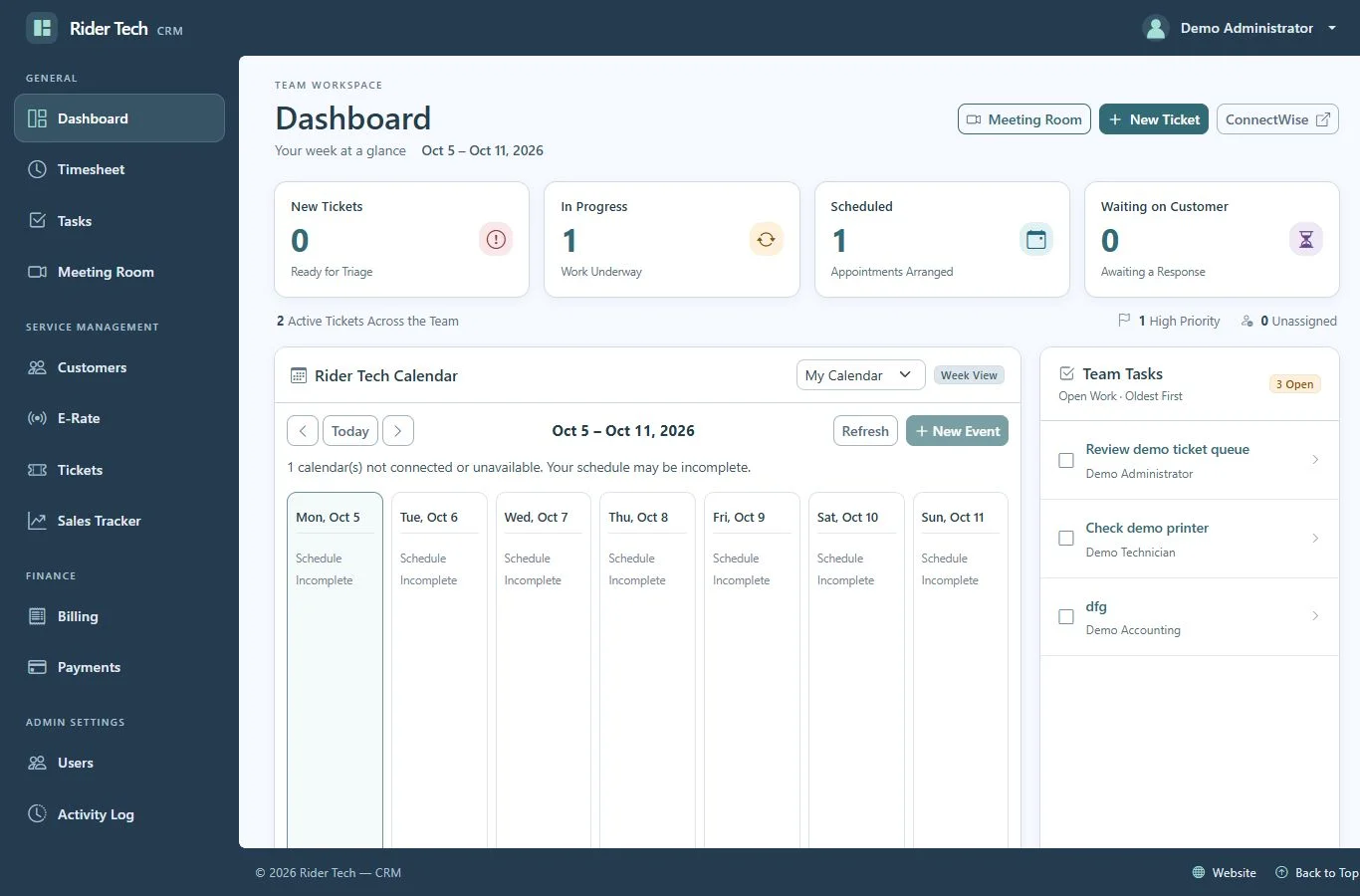This screenshot has height=896, width=1360.
Task: Click the Scheduled calendar icon
Action: 1036,239
